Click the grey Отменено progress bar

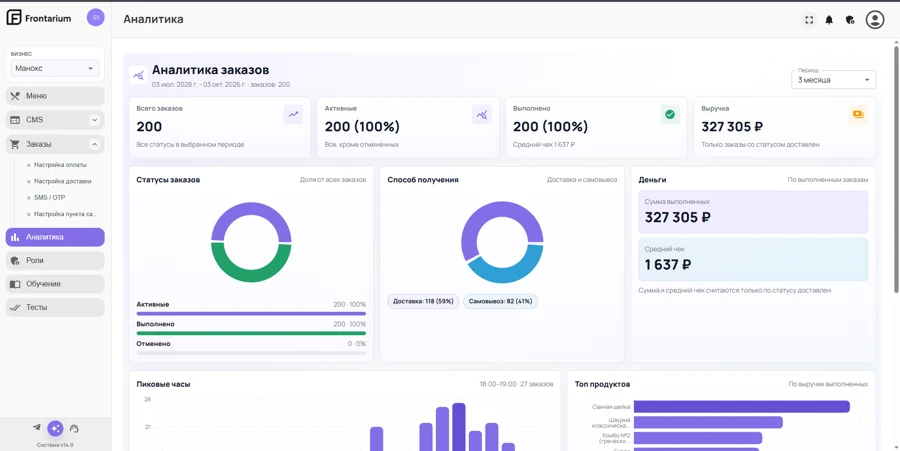[x=251, y=353]
